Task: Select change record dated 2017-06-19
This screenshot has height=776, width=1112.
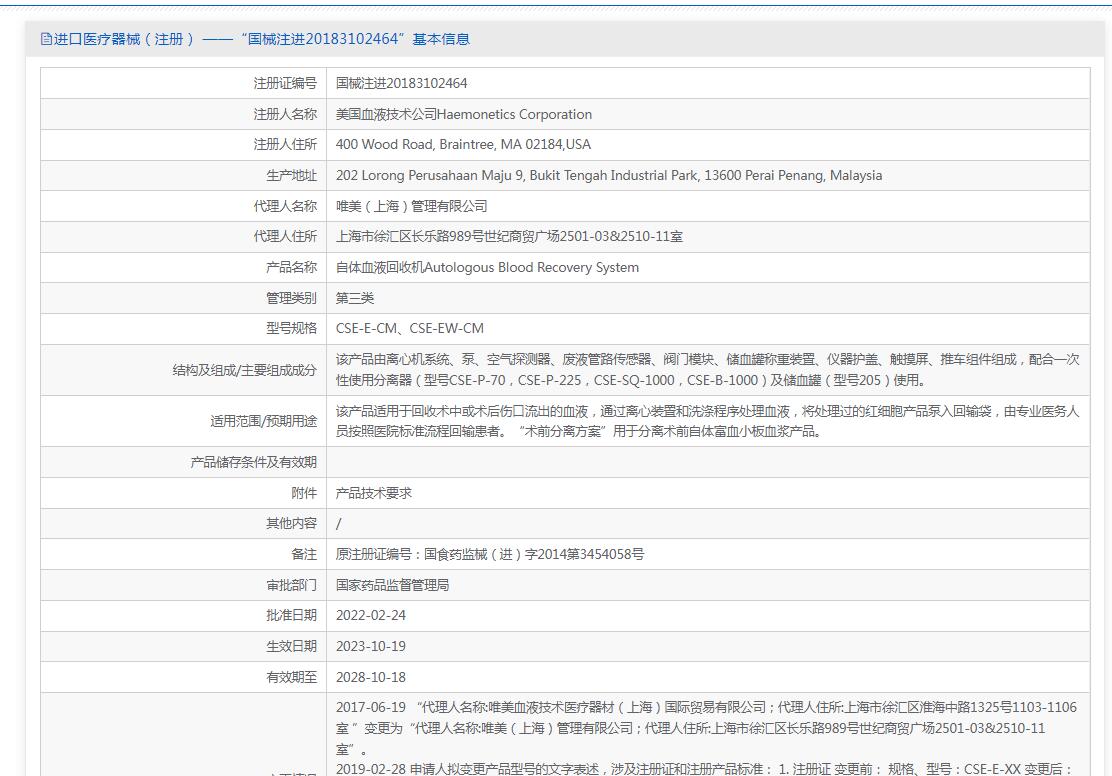Action: [707, 728]
